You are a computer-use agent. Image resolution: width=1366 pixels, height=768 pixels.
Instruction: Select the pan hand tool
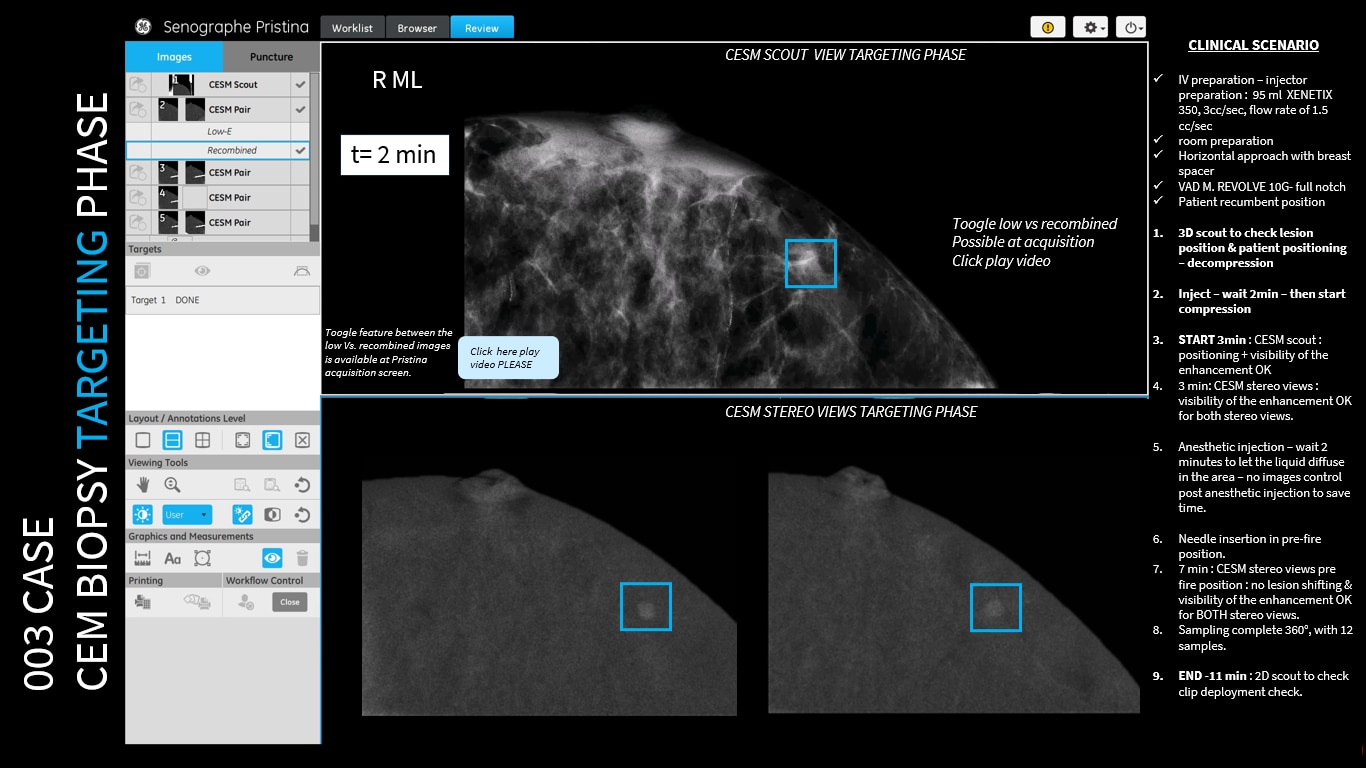tap(143, 485)
